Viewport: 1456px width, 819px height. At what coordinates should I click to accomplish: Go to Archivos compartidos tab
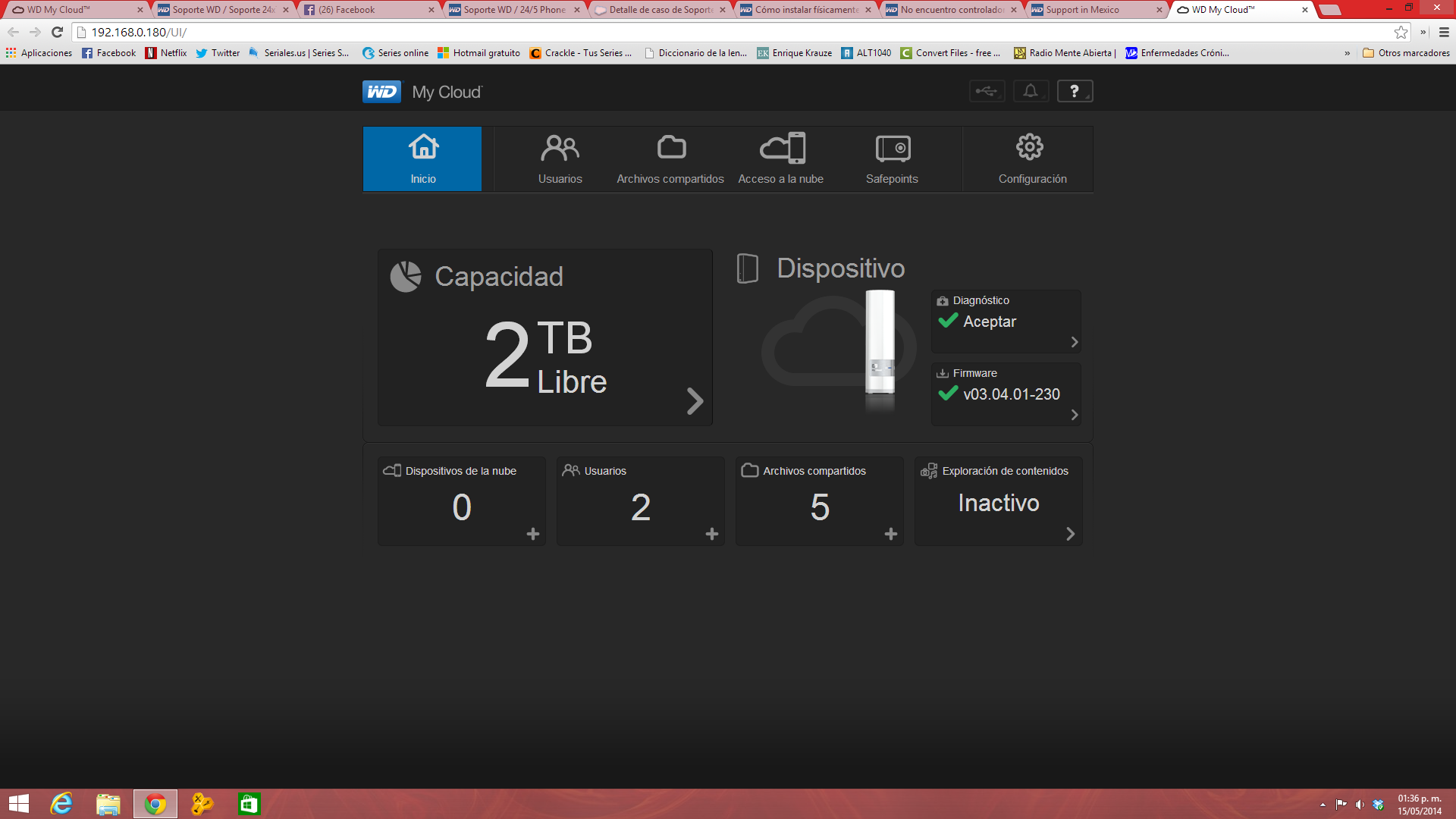click(x=670, y=158)
